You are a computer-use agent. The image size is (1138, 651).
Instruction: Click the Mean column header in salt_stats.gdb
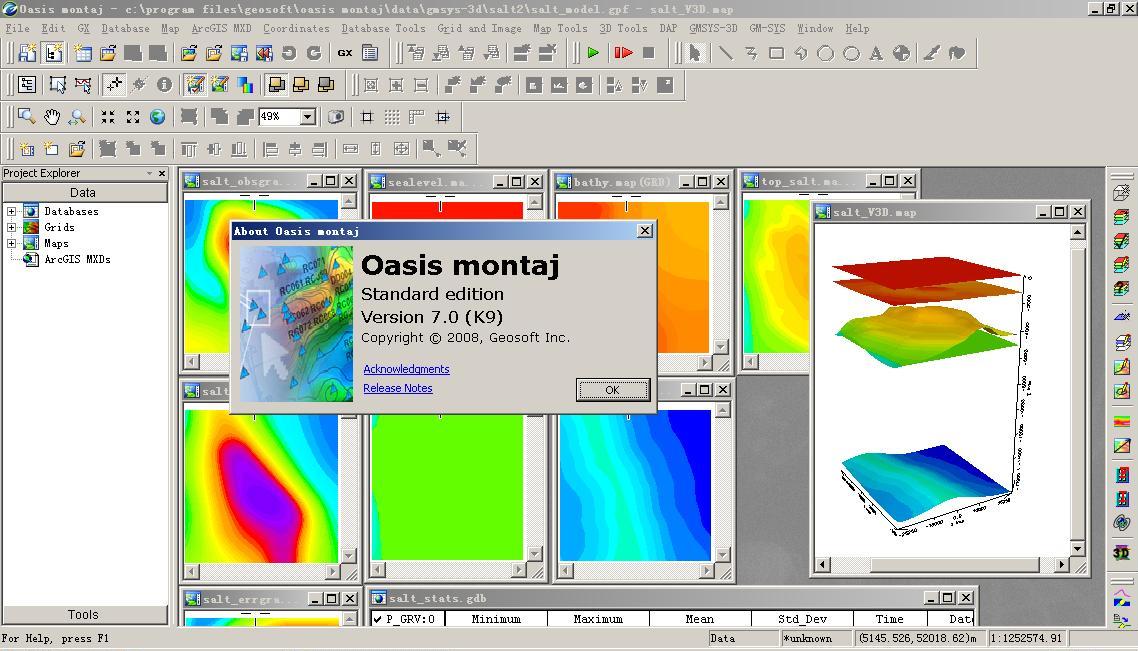pos(700,619)
